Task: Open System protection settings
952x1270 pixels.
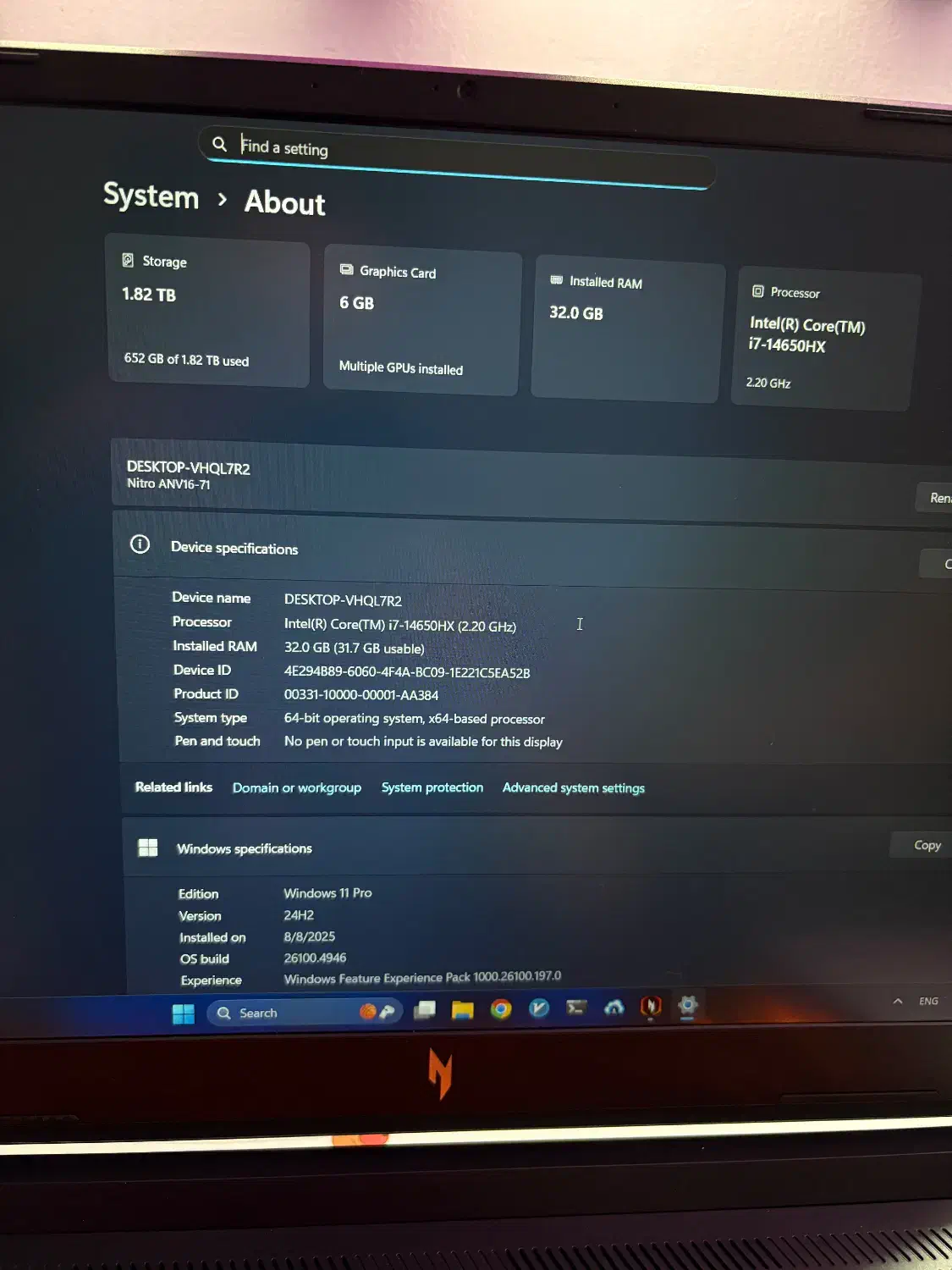Action: pyautogui.click(x=432, y=787)
